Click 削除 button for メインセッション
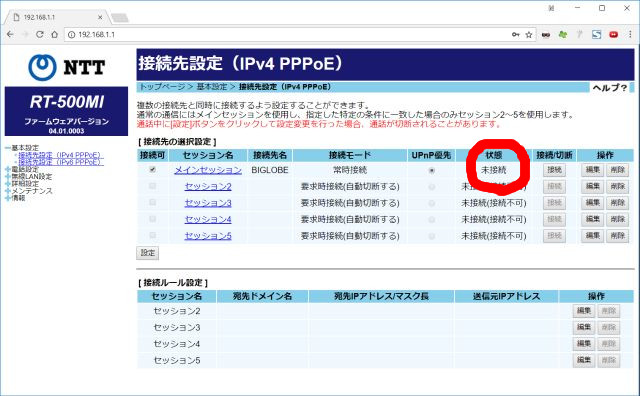Viewport: 640px width, 396px height. (618, 170)
